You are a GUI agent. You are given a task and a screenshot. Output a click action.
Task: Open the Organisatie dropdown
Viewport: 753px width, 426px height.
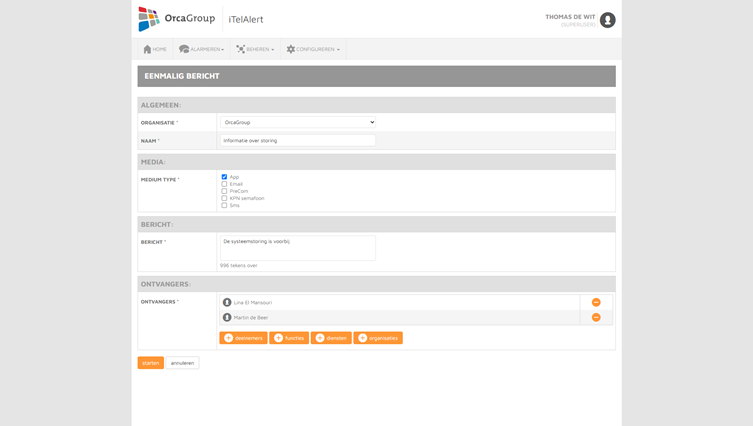point(298,122)
